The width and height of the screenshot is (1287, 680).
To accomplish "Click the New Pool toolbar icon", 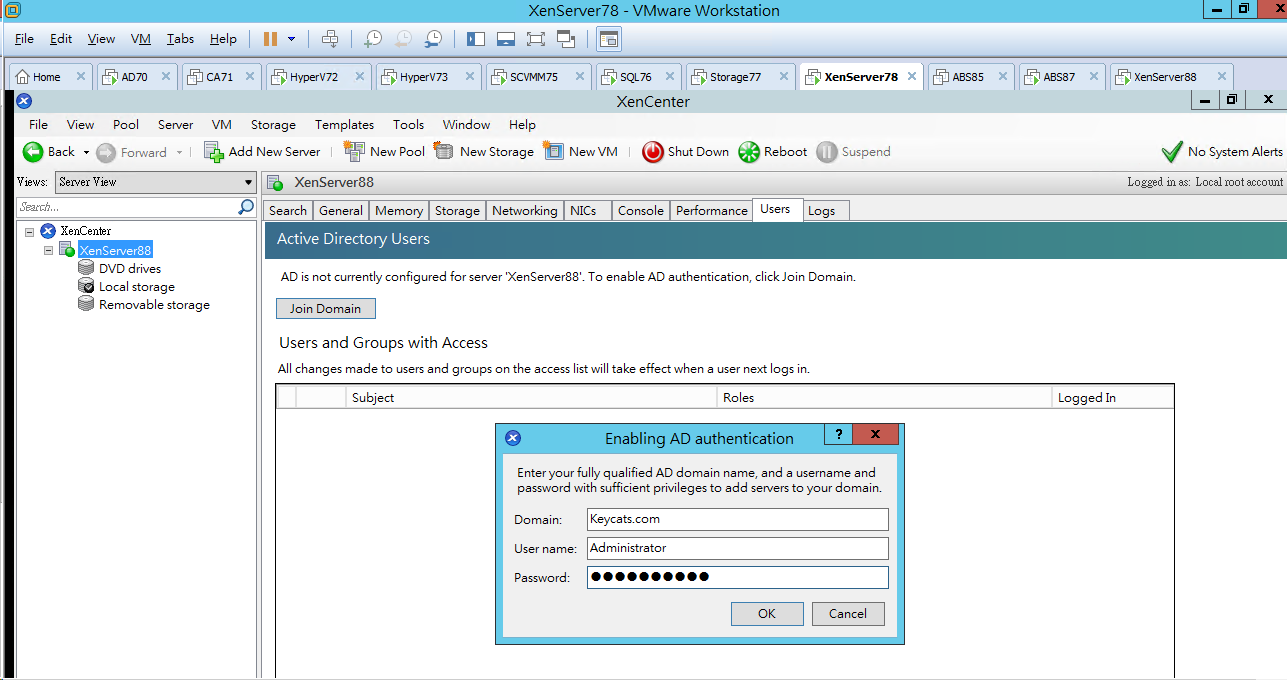I will [354, 151].
